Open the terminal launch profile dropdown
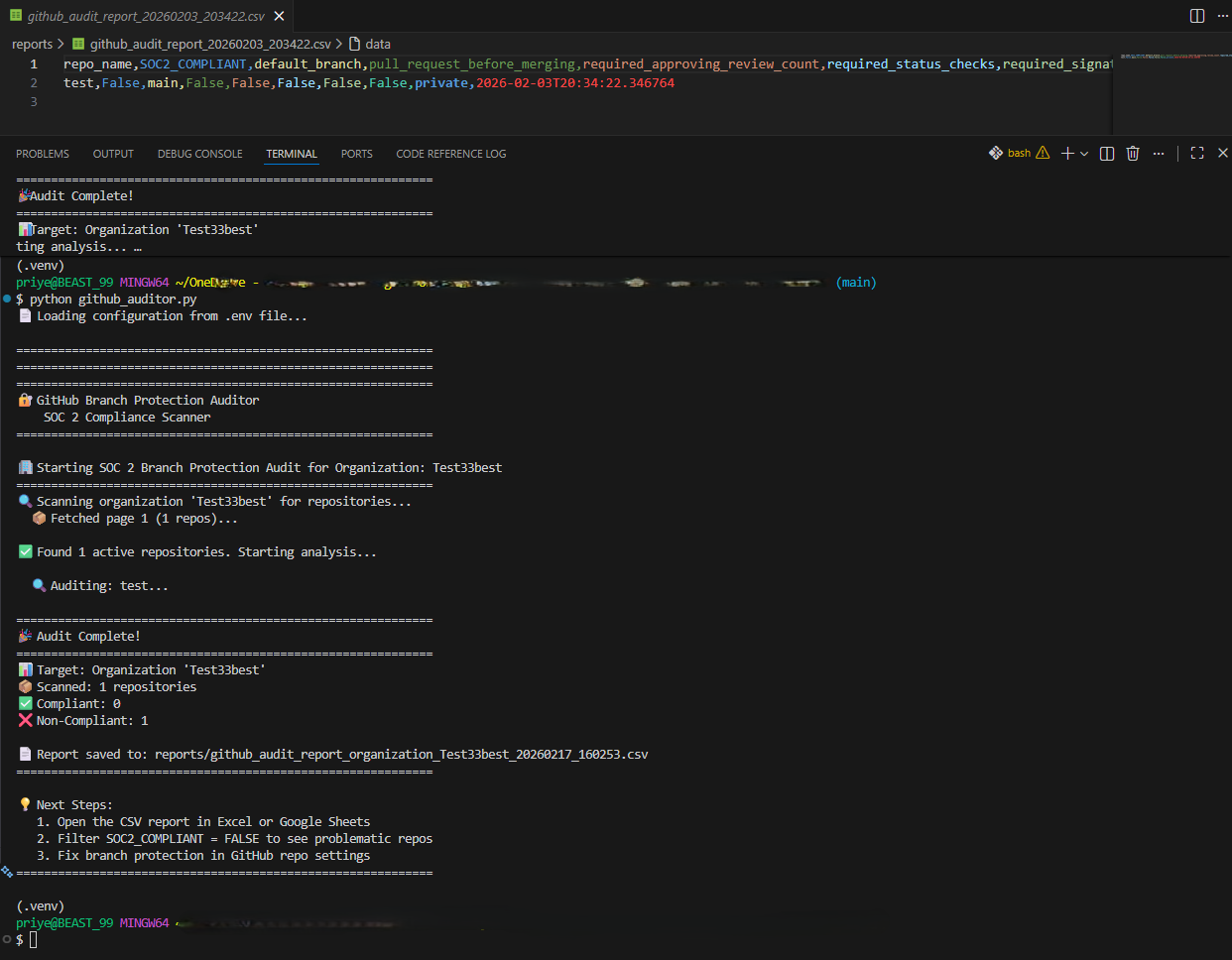The height and width of the screenshot is (960, 1232). tap(1084, 153)
